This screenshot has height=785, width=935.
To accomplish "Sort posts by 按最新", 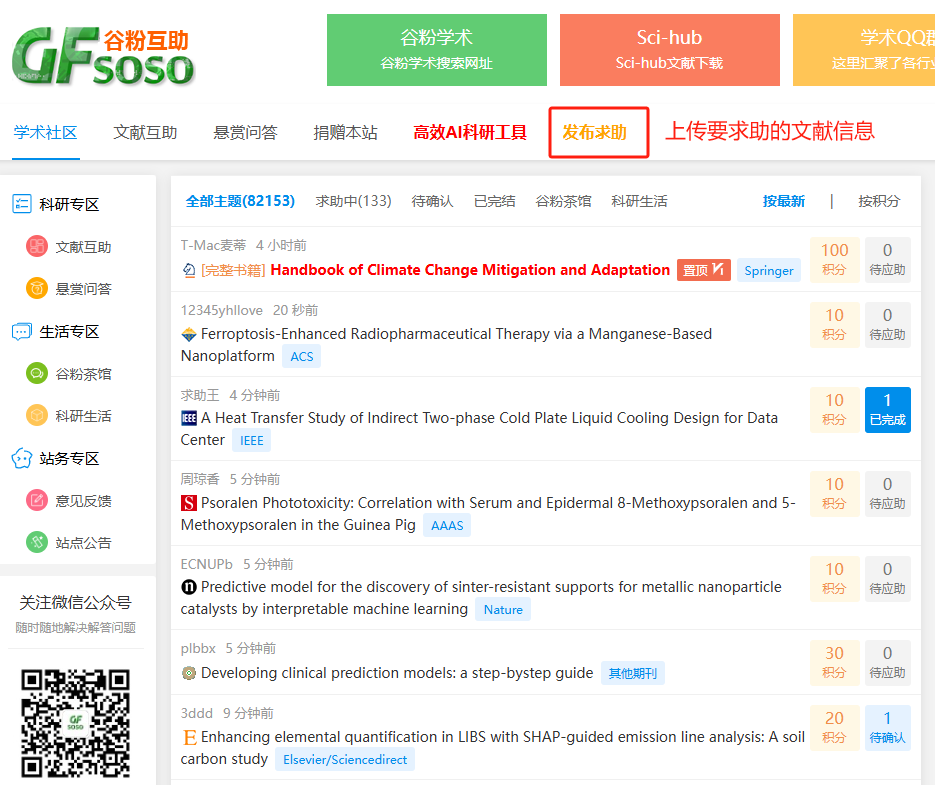I will (783, 201).
